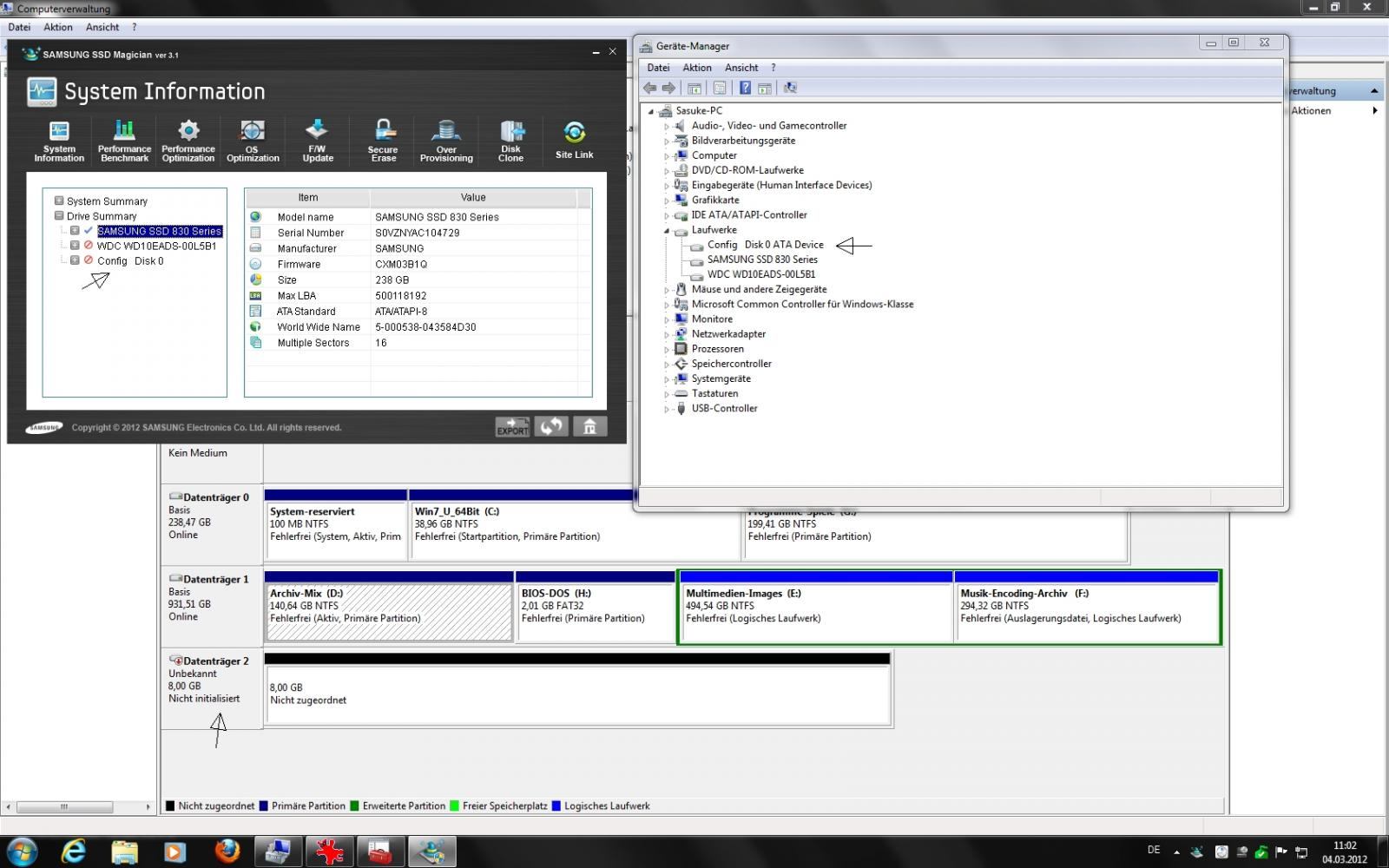The height and width of the screenshot is (868, 1389).
Task: Open the F/W Update tool
Action: (x=317, y=141)
